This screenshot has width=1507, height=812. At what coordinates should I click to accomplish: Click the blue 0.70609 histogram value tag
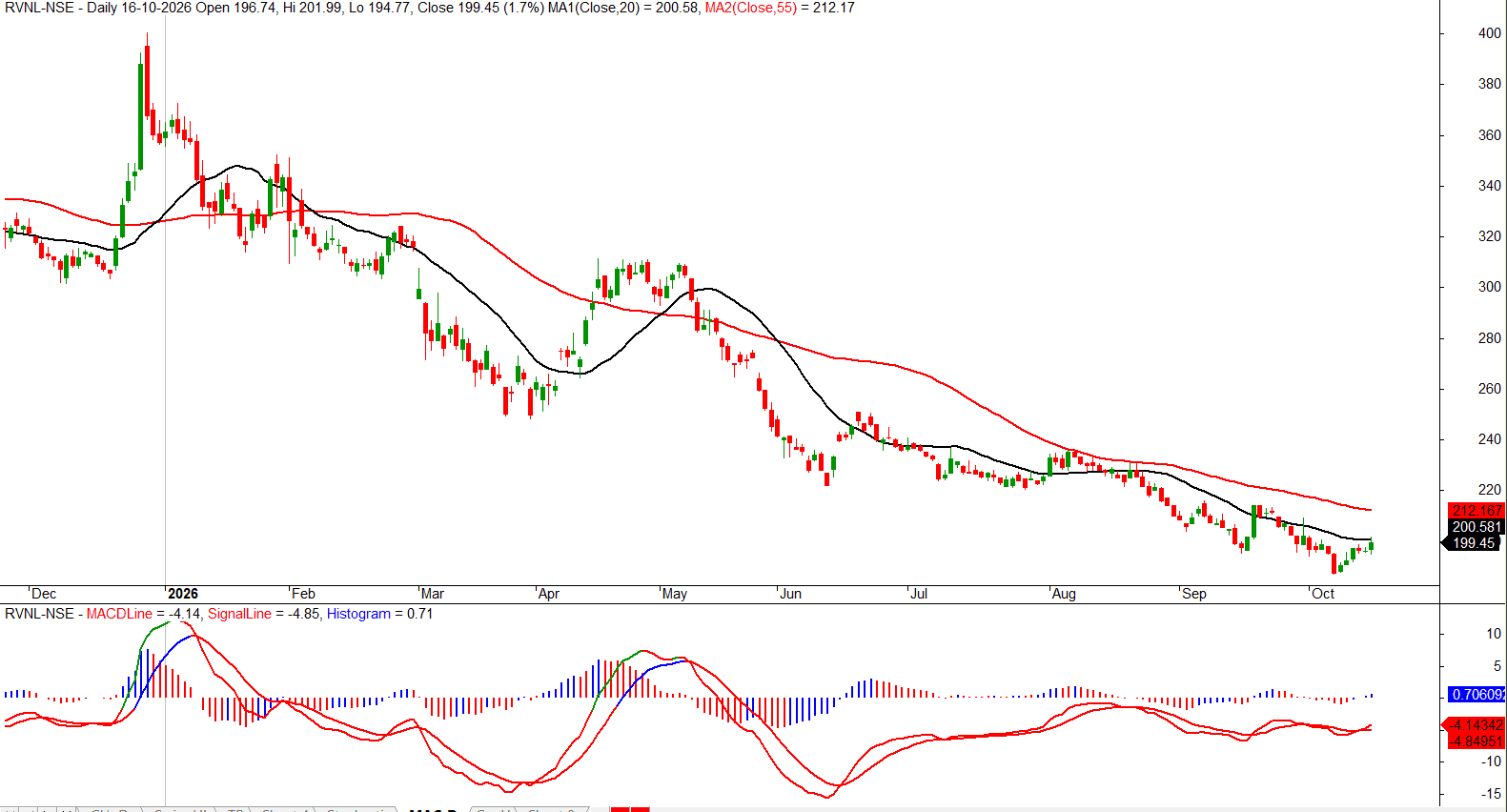click(x=1476, y=695)
